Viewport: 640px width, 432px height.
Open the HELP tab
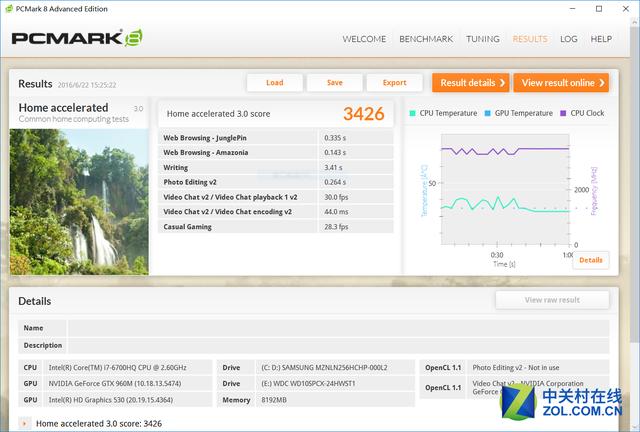click(601, 39)
